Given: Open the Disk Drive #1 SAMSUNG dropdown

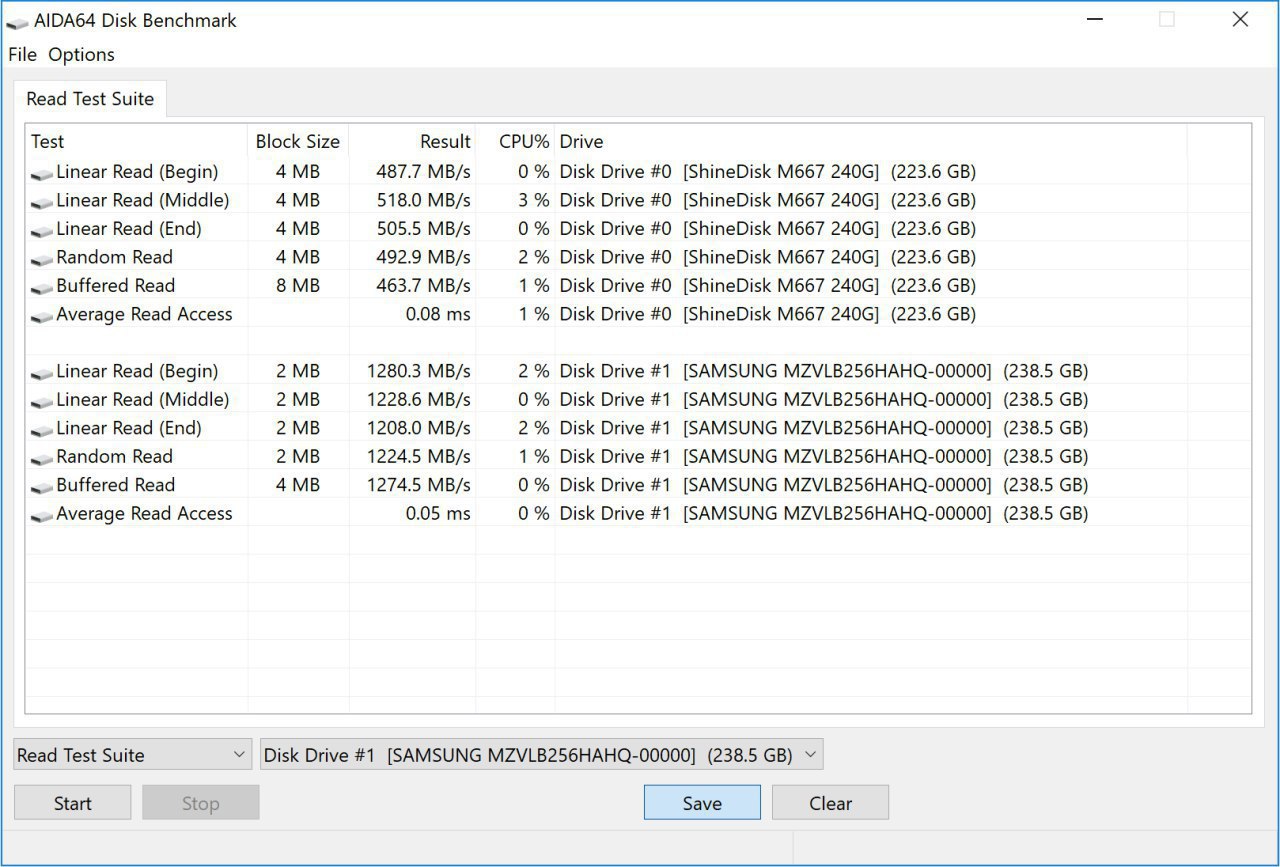Looking at the screenshot, I should [x=541, y=755].
